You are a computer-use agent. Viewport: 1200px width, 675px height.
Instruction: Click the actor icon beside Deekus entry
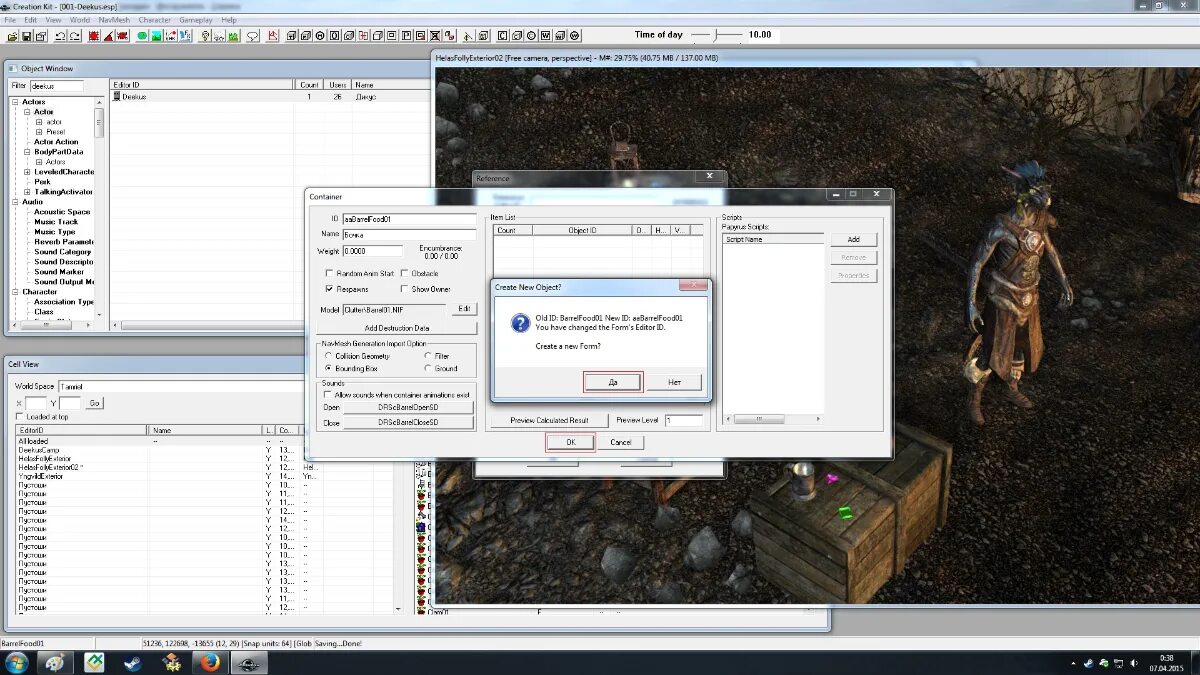117,97
